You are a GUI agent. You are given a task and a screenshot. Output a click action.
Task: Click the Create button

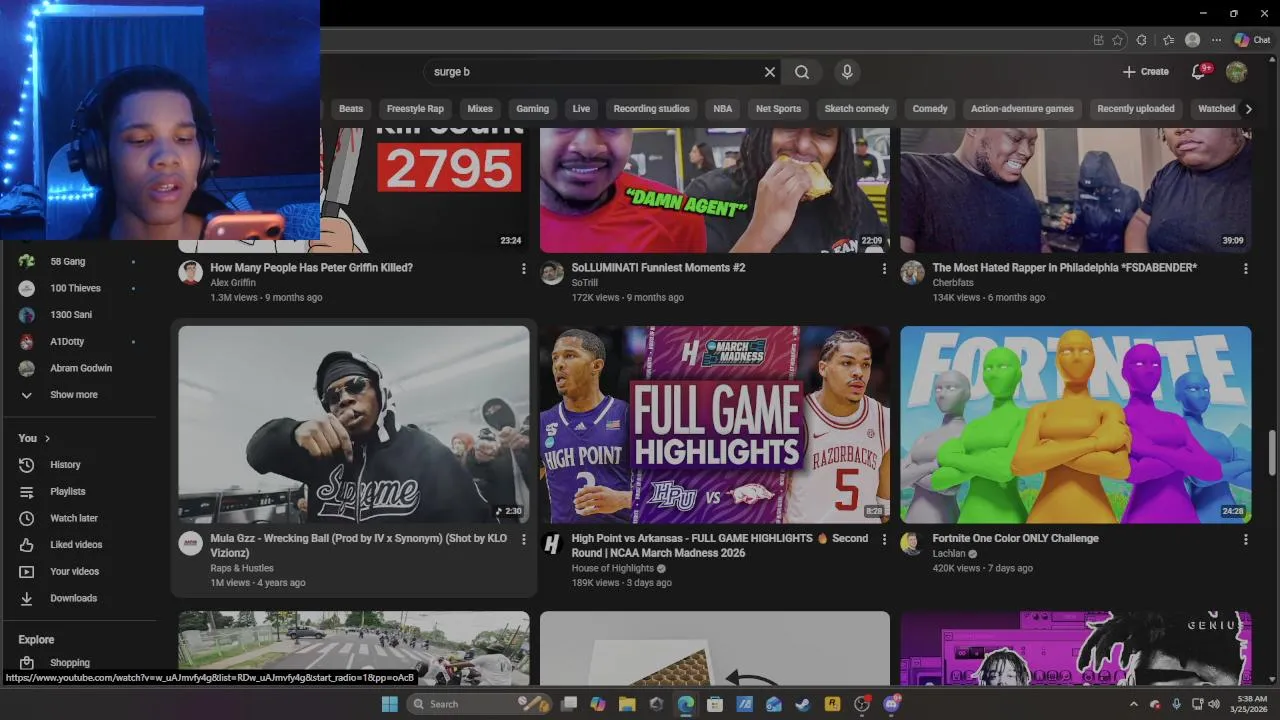pyautogui.click(x=1145, y=72)
